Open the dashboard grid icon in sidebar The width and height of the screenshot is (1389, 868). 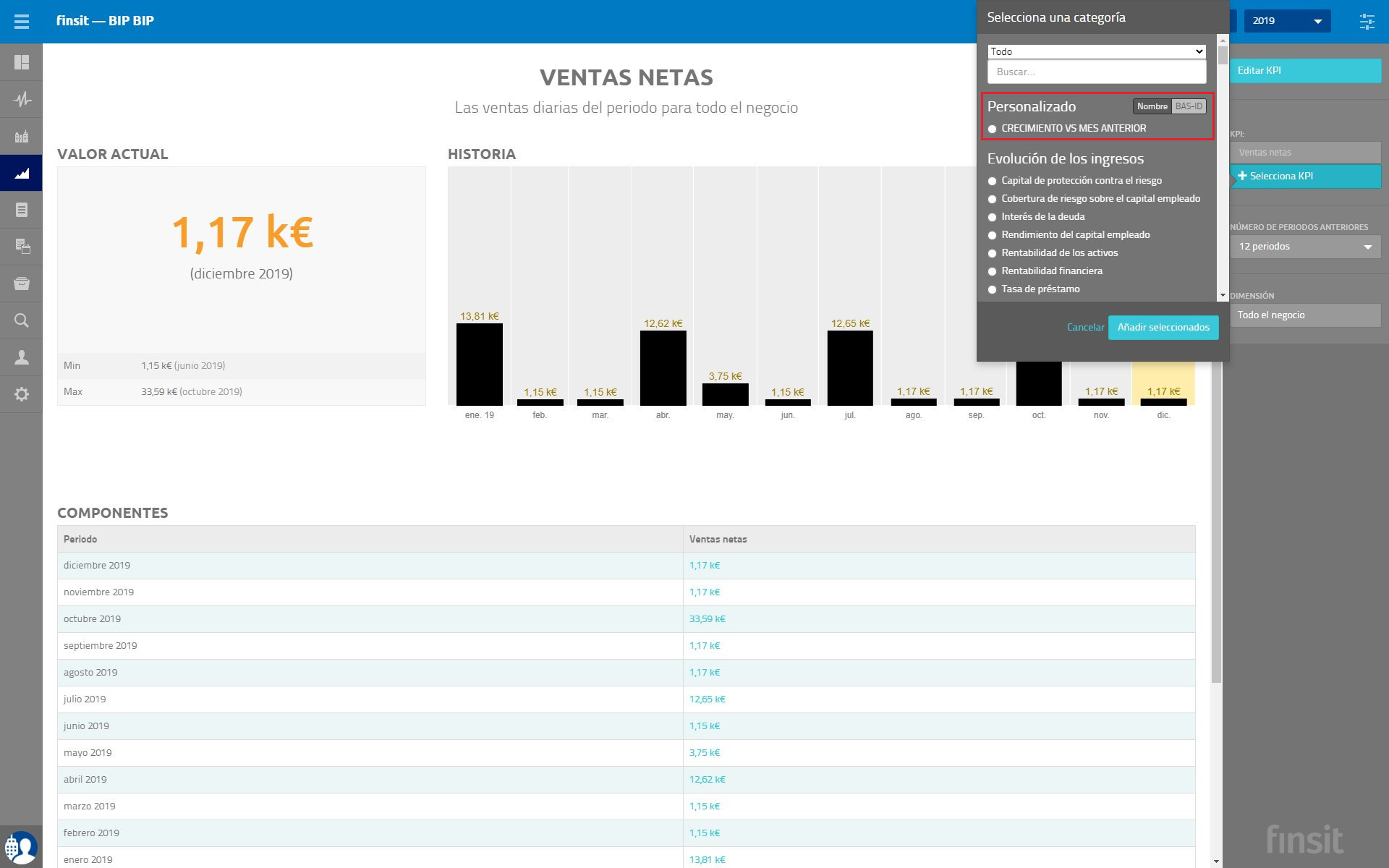[x=22, y=62]
